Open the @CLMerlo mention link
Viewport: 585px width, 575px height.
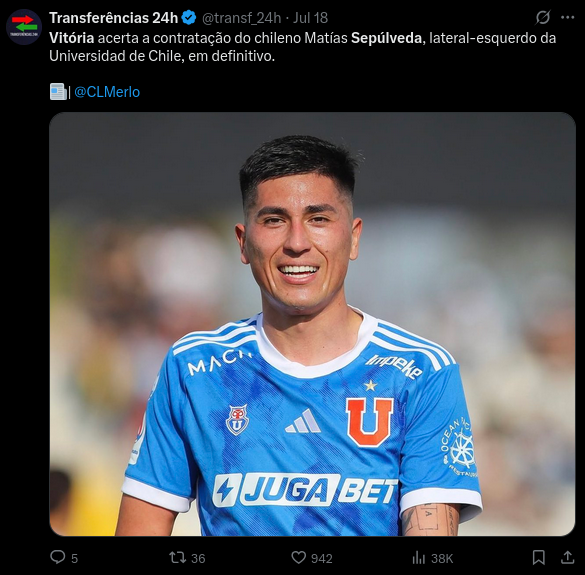(107, 92)
